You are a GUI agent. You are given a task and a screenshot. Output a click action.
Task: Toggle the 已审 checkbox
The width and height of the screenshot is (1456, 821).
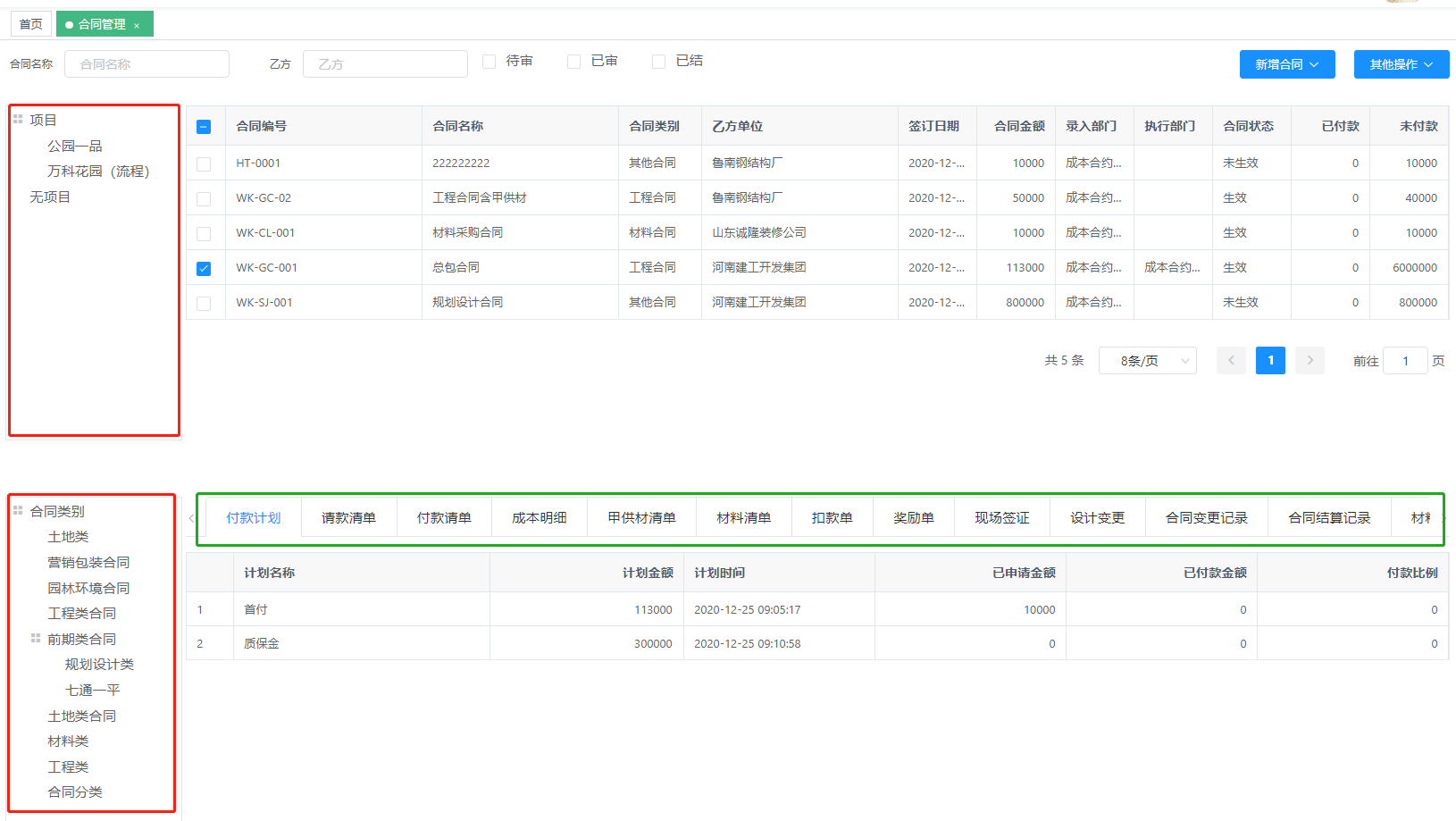(x=573, y=62)
